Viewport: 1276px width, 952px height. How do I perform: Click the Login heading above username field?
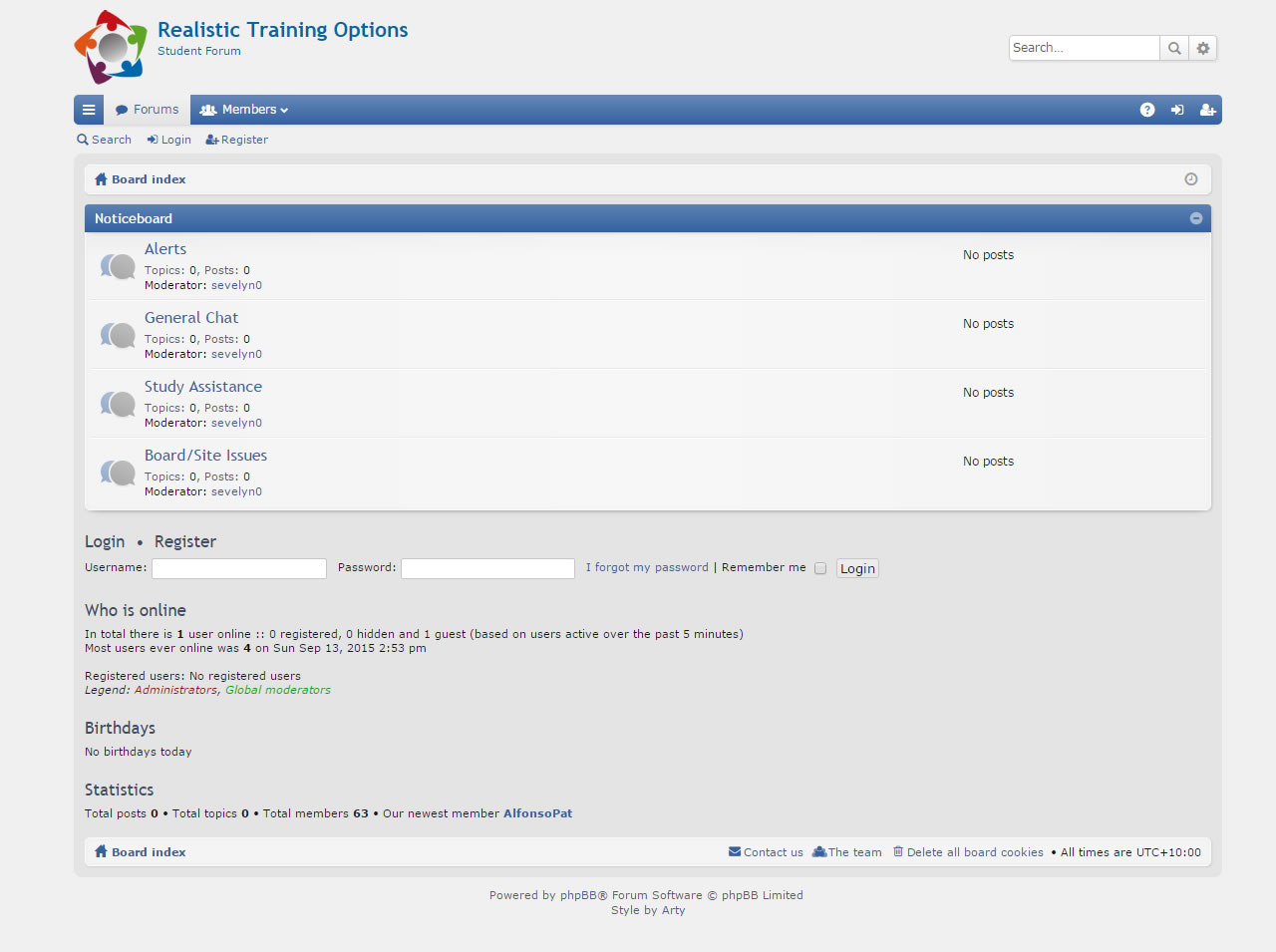[105, 541]
